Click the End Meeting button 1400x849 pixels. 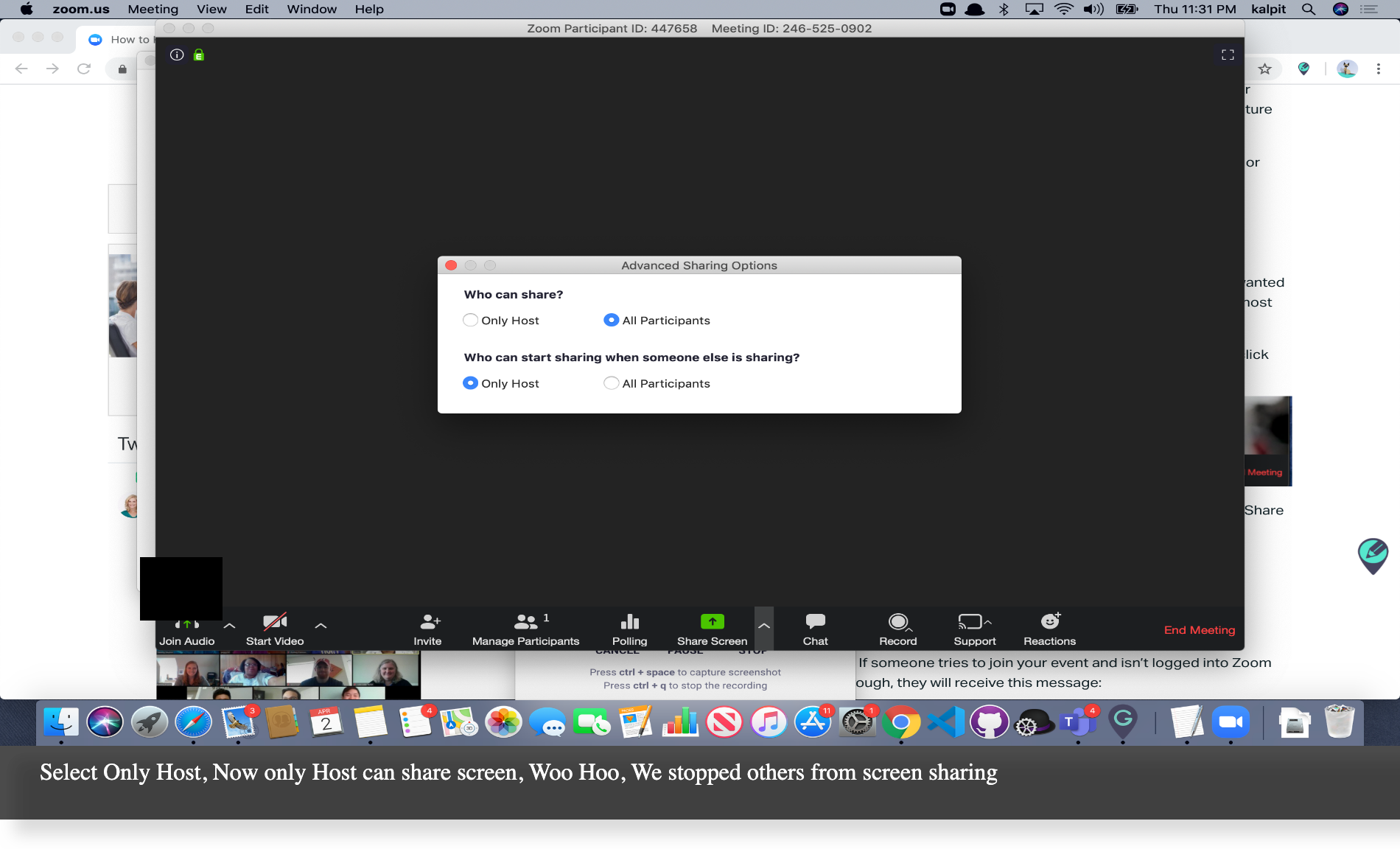(x=1199, y=629)
